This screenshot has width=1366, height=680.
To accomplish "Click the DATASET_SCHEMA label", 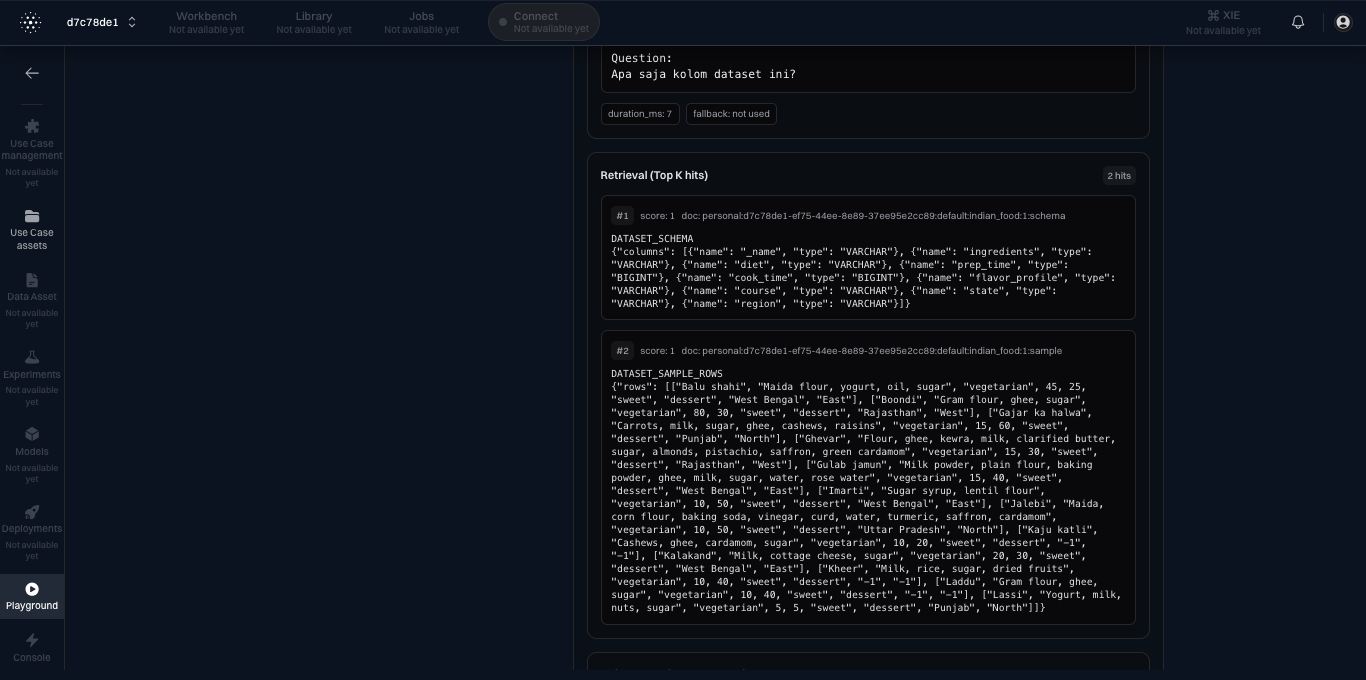I will [652, 239].
